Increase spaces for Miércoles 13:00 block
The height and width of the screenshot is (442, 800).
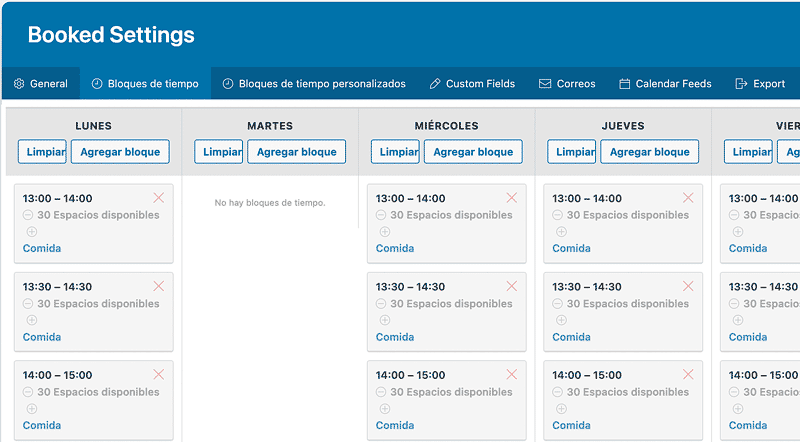385,232
